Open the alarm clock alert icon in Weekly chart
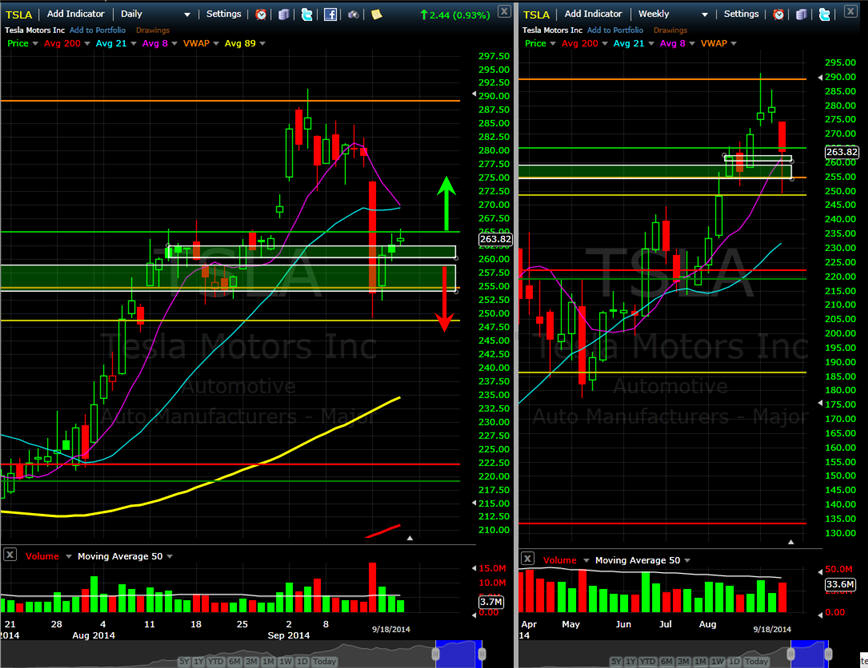 click(778, 14)
